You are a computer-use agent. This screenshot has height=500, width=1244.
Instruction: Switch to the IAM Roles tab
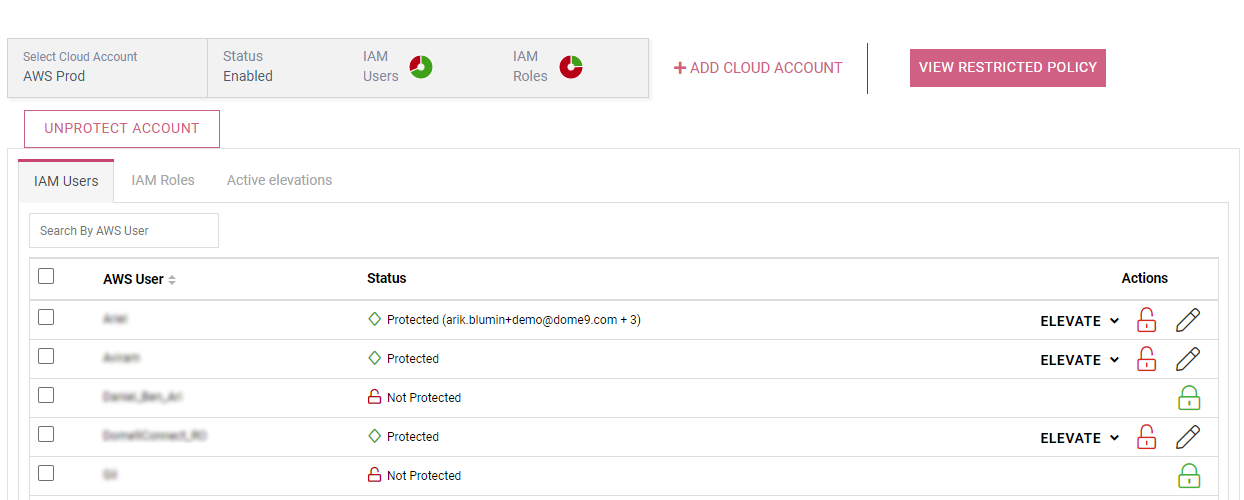coord(163,180)
